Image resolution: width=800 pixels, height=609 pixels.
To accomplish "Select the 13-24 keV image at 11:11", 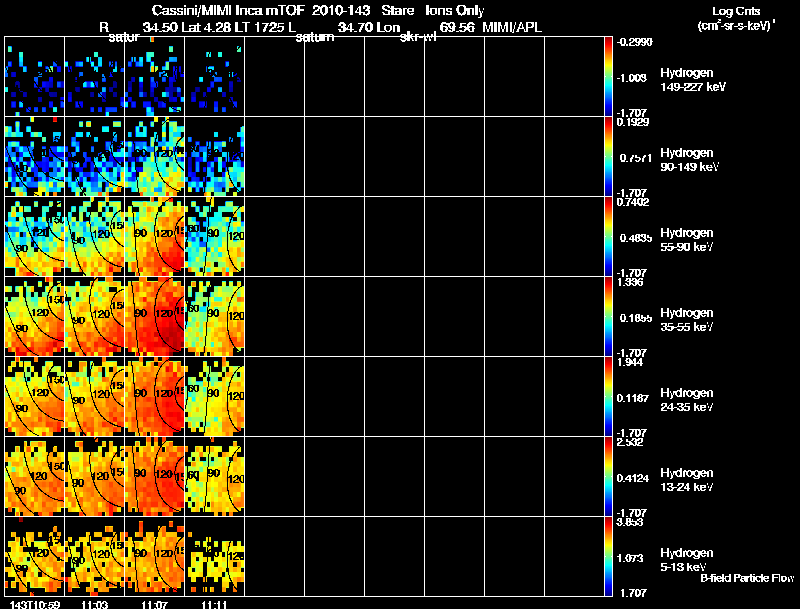I will pos(215,477).
